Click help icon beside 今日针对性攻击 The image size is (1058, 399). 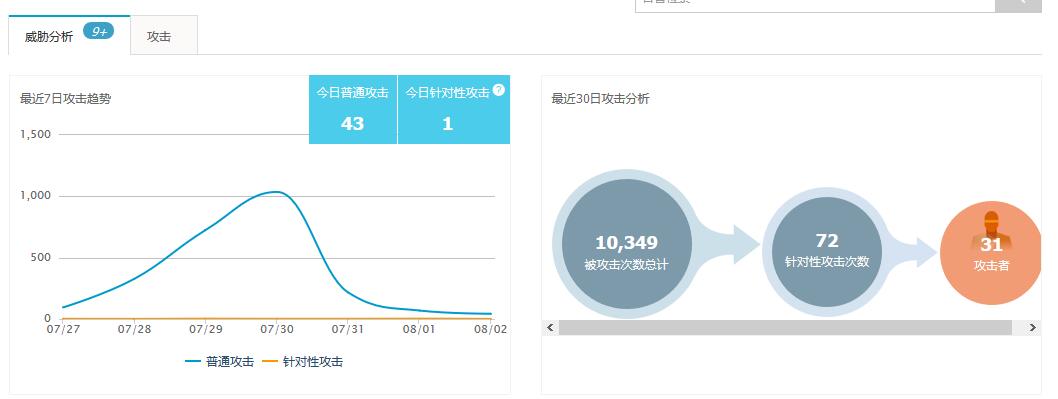(x=499, y=90)
